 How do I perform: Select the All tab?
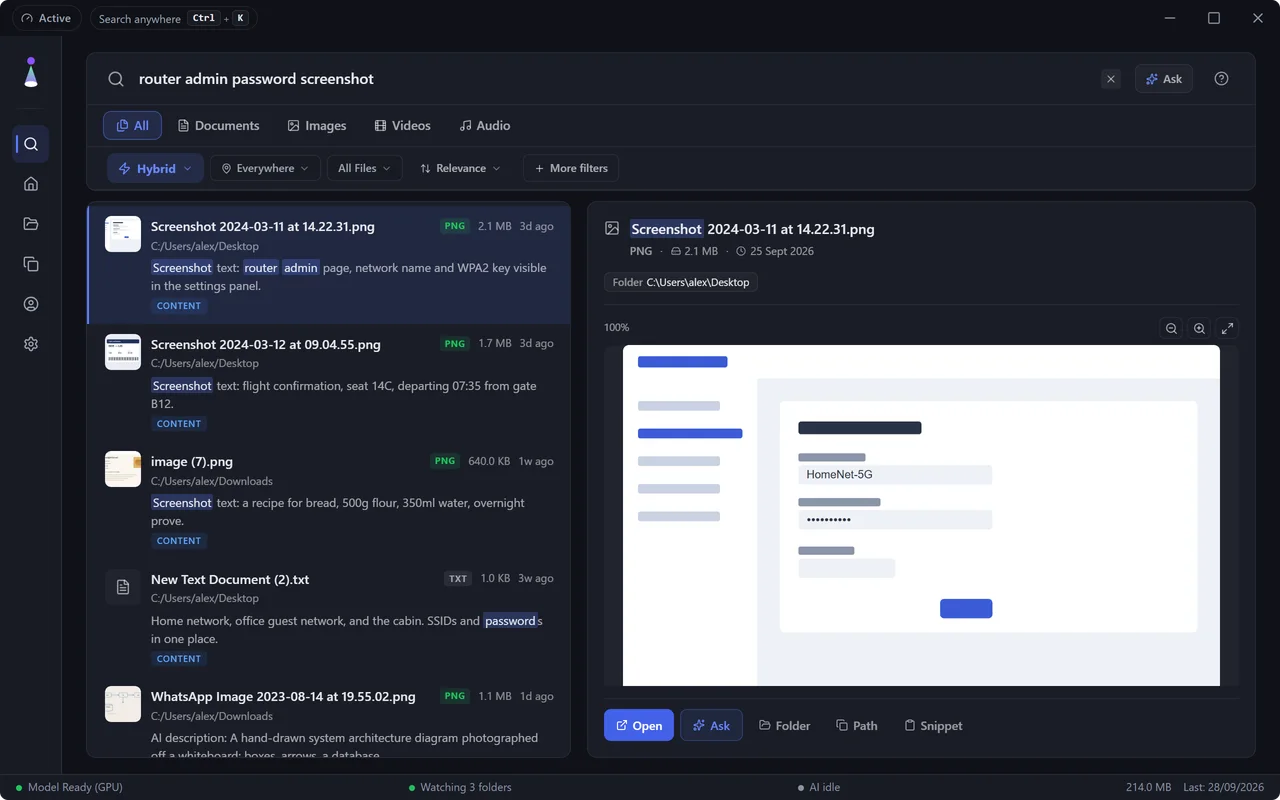click(x=133, y=126)
